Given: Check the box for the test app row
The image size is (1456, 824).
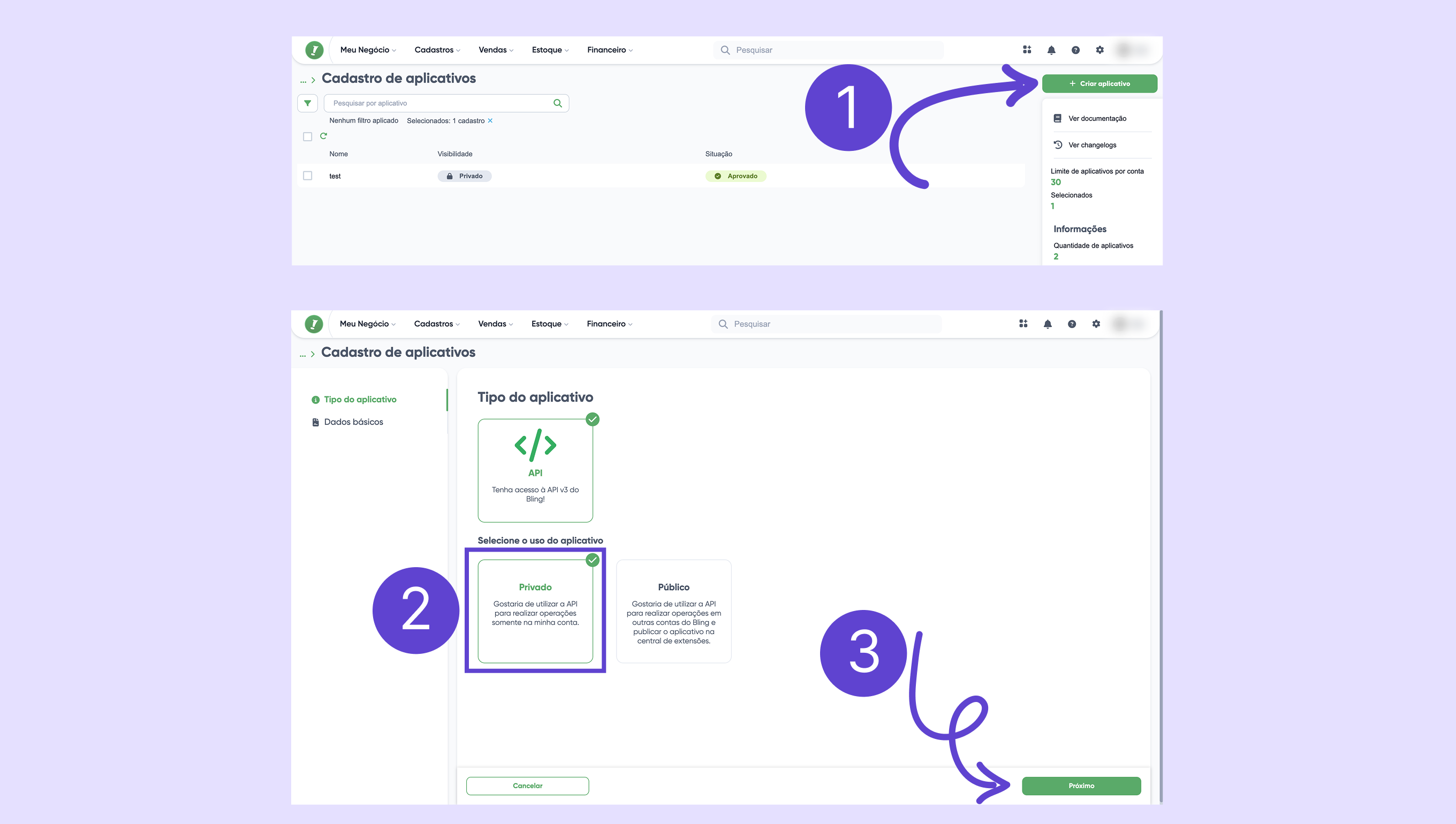Looking at the screenshot, I should coord(307,176).
